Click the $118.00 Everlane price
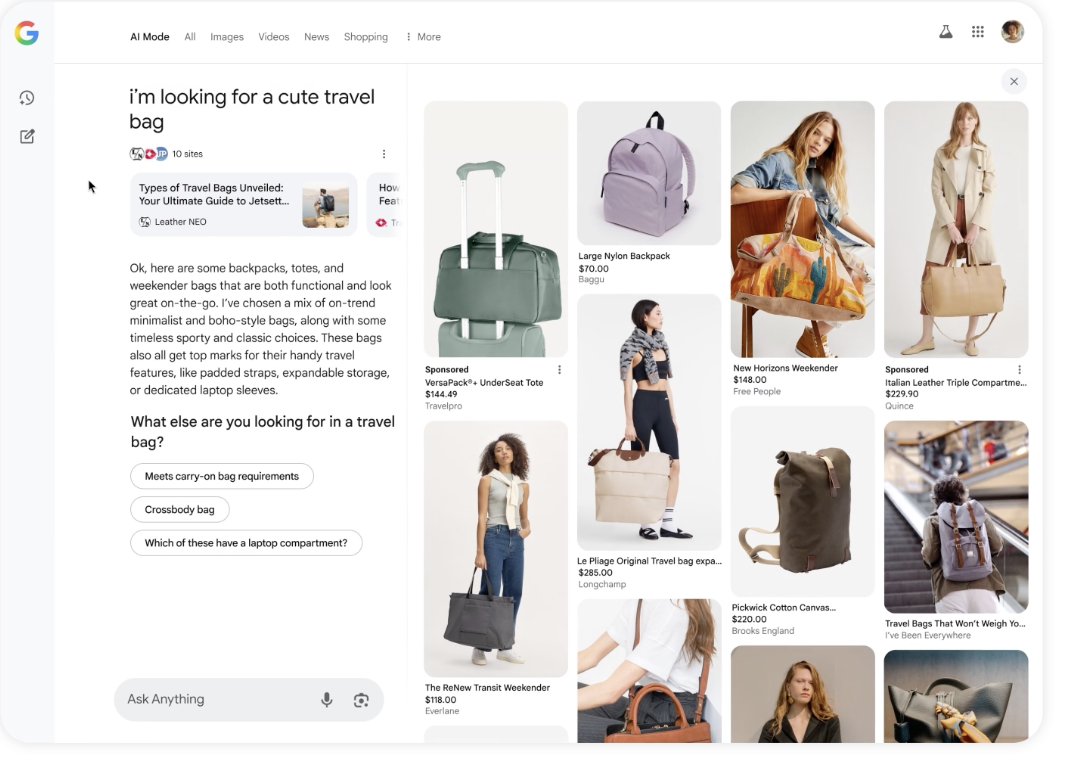The image size is (1066, 764). (441, 700)
